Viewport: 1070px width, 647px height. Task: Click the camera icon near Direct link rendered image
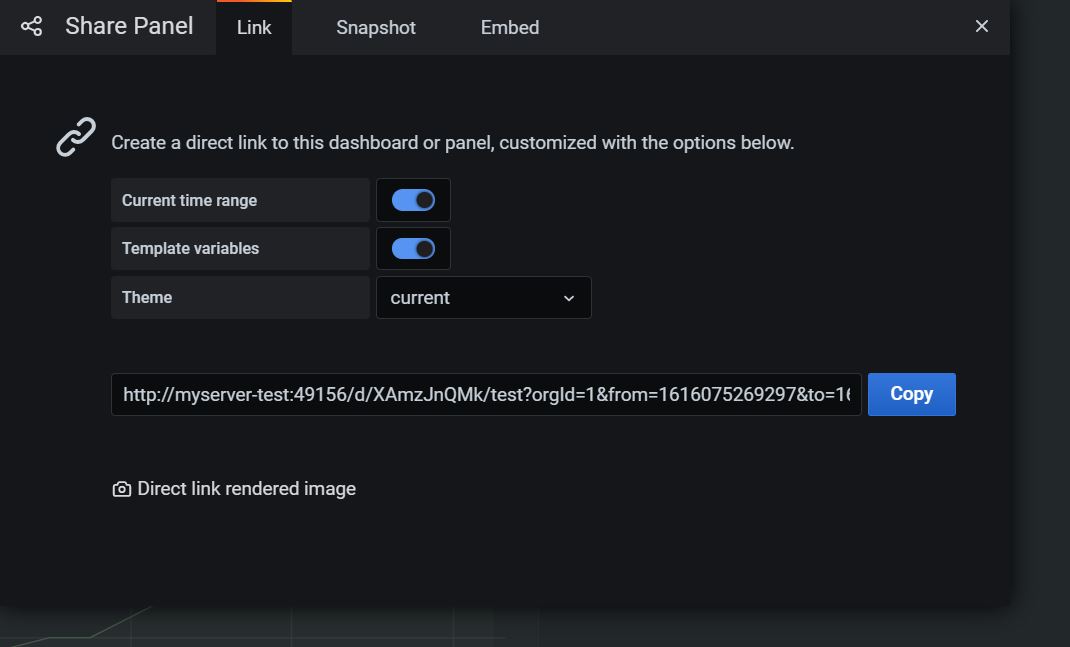click(x=121, y=488)
